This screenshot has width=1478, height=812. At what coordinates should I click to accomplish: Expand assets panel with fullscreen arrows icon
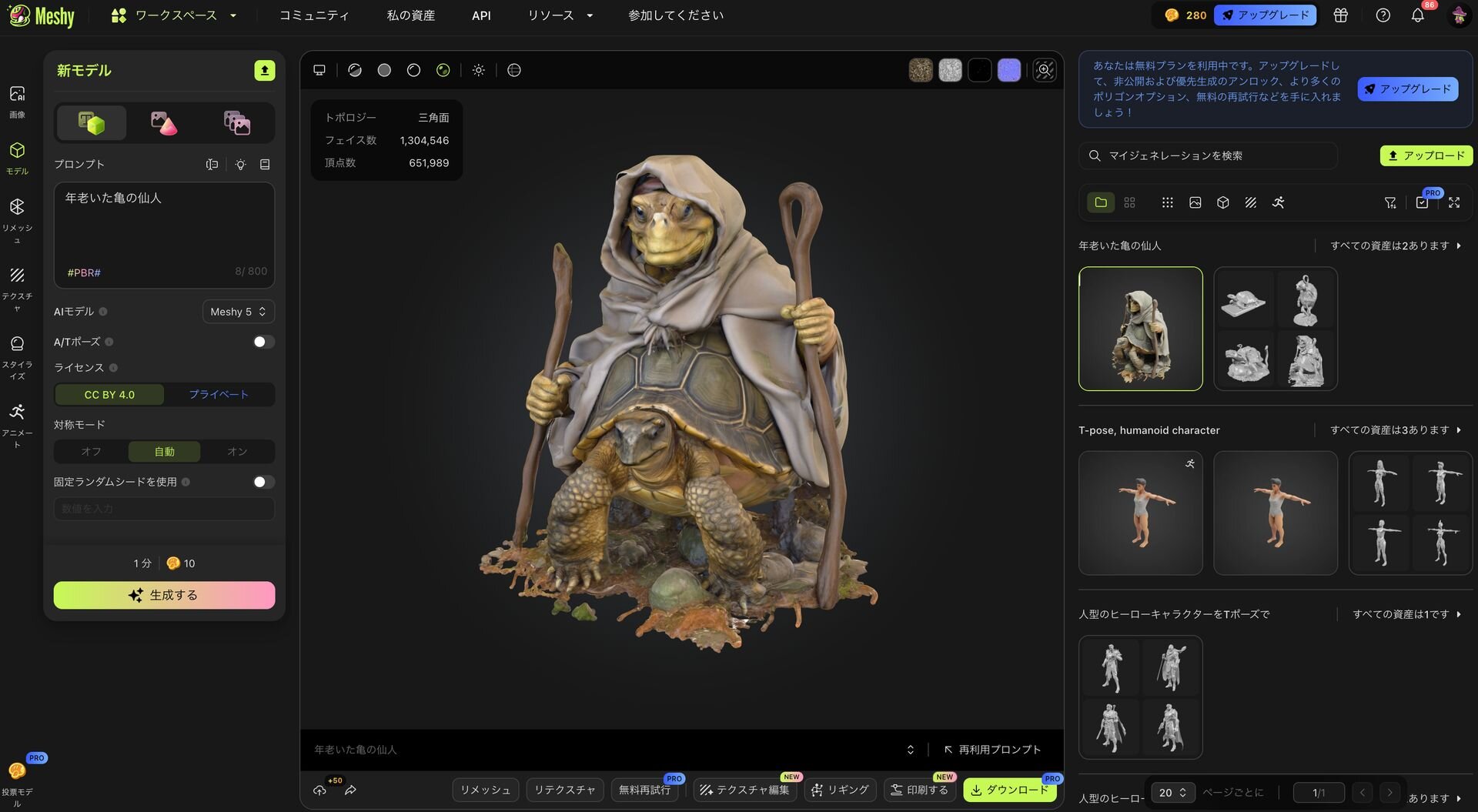point(1453,202)
